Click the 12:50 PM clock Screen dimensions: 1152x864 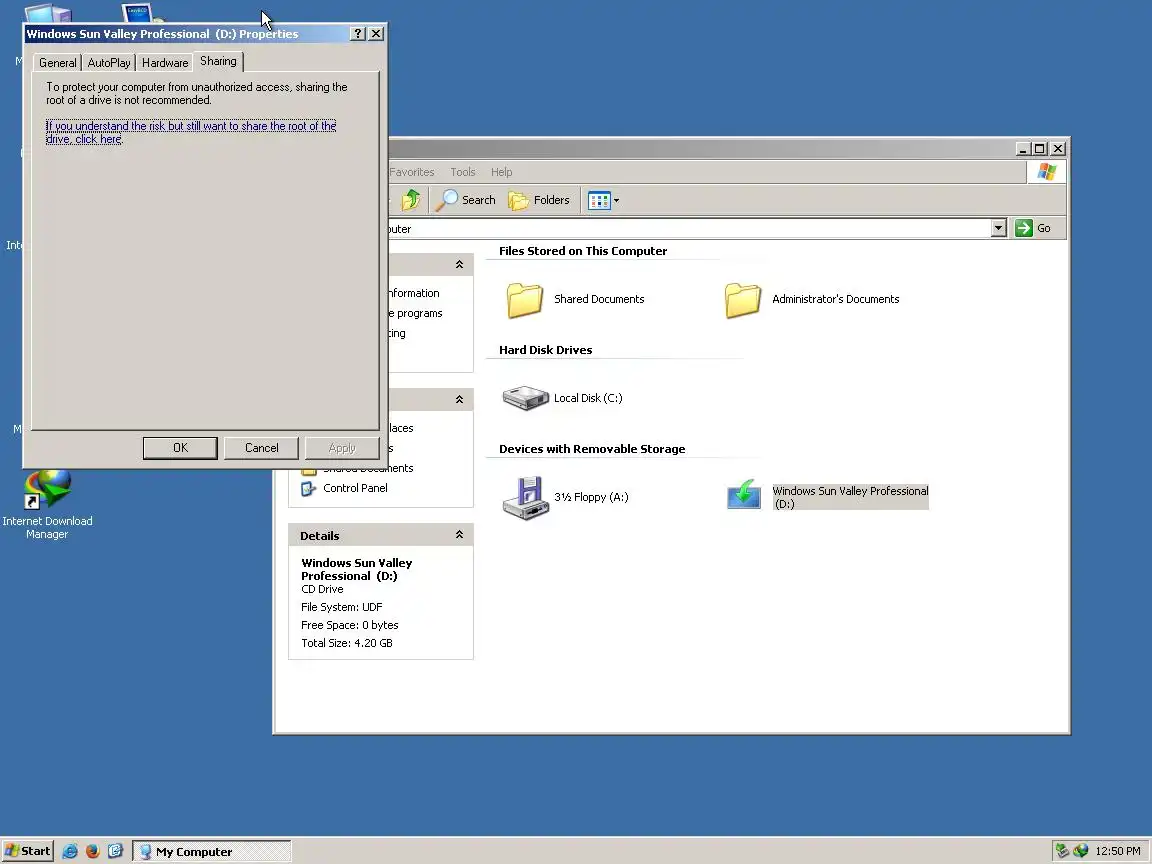pos(1117,851)
